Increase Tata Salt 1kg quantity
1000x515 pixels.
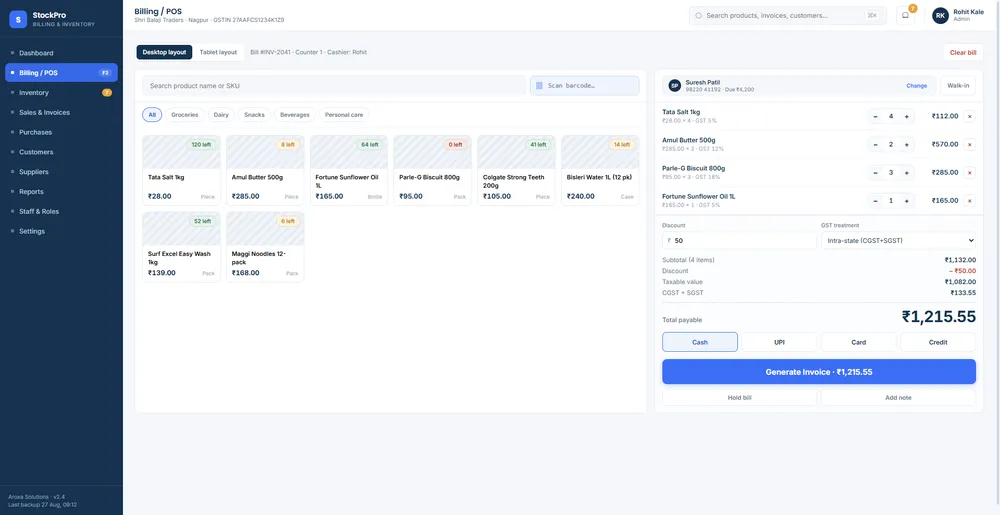(x=906, y=116)
